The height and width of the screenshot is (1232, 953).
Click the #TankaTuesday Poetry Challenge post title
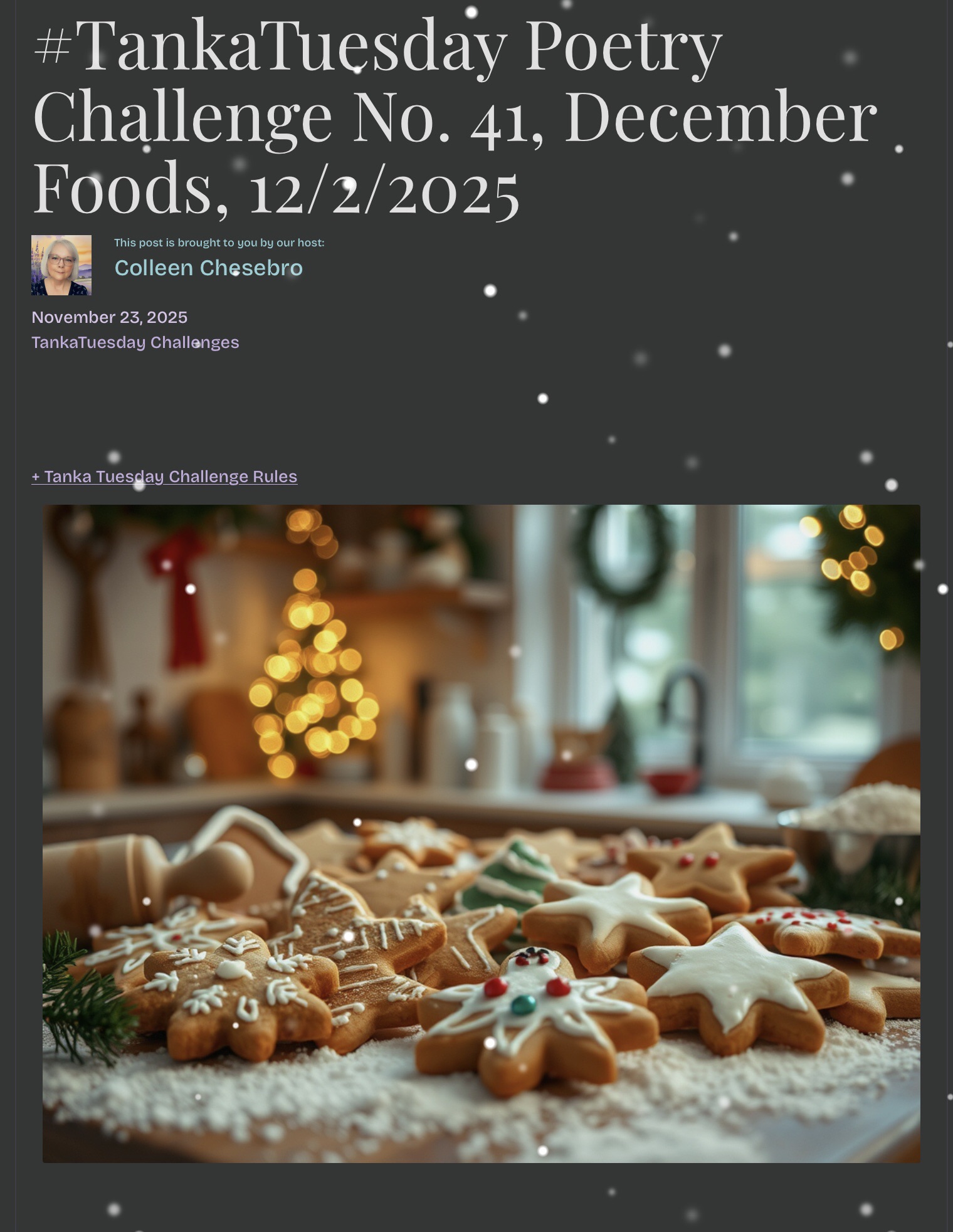coord(455,117)
